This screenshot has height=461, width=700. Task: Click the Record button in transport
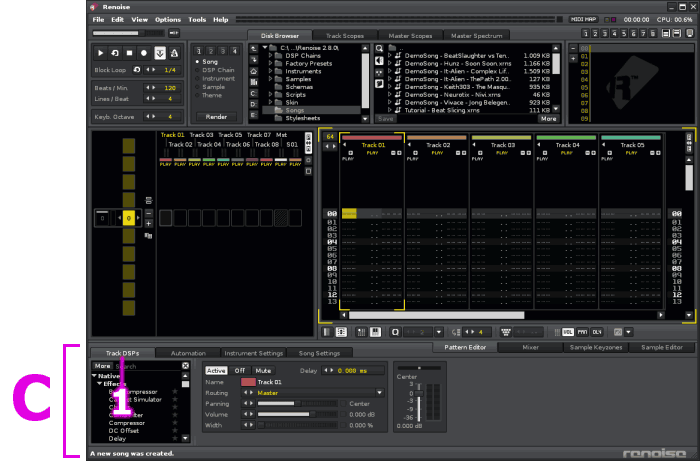coord(144,53)
